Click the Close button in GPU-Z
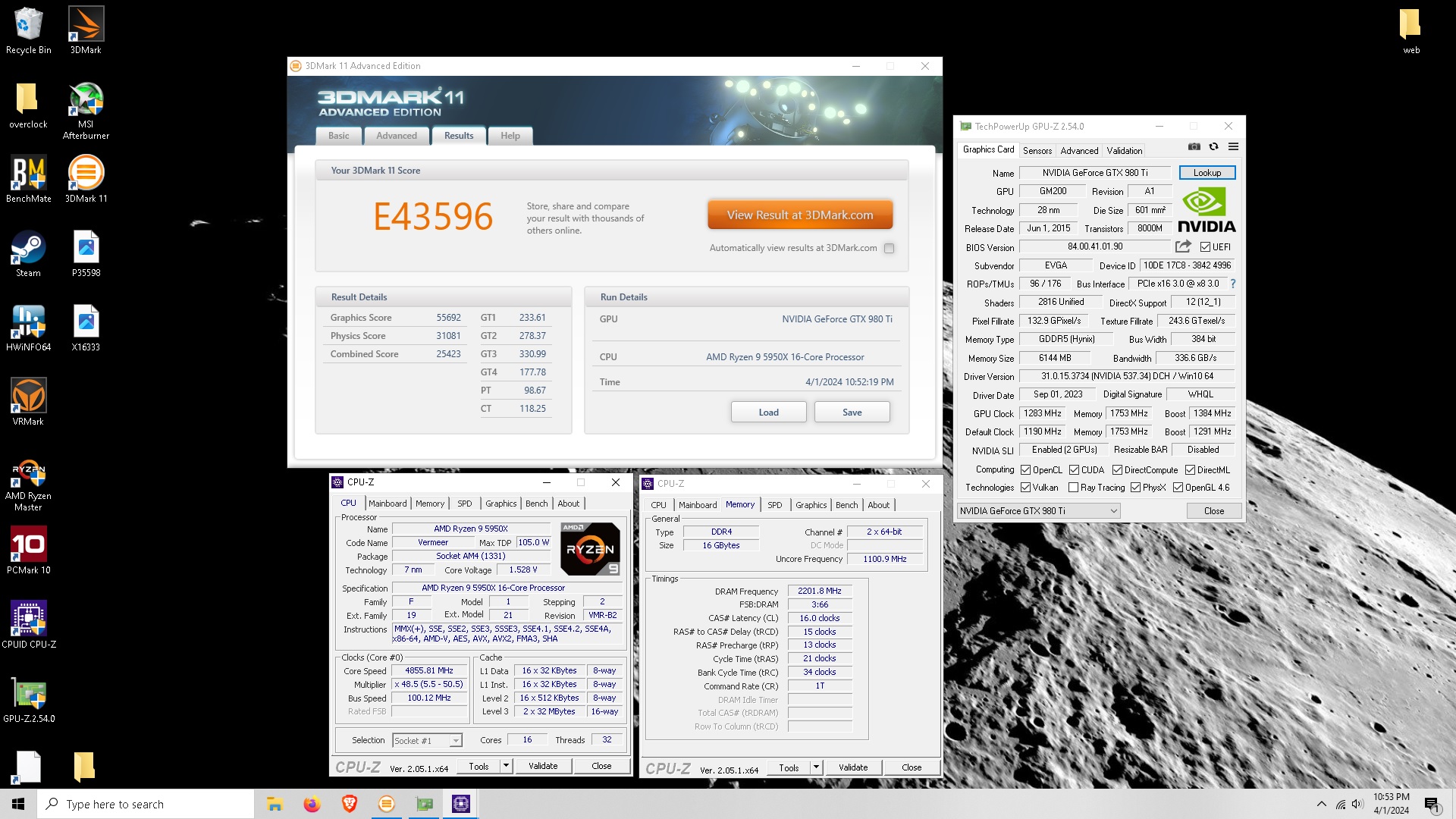Screen dimensions: 1456x819 click(x=1214, y=511)
